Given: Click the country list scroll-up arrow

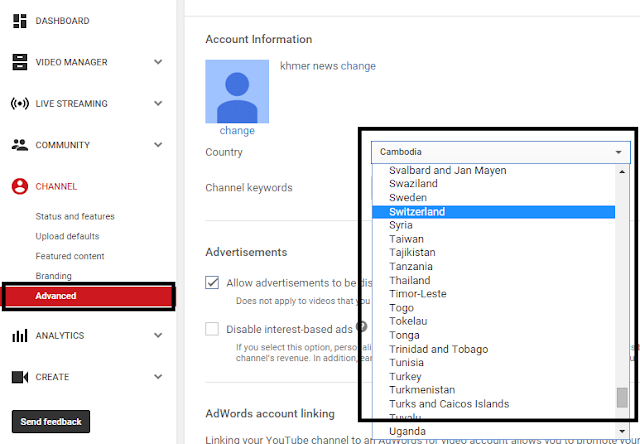Looking at the screenshot, I should [x=622, y=172].
